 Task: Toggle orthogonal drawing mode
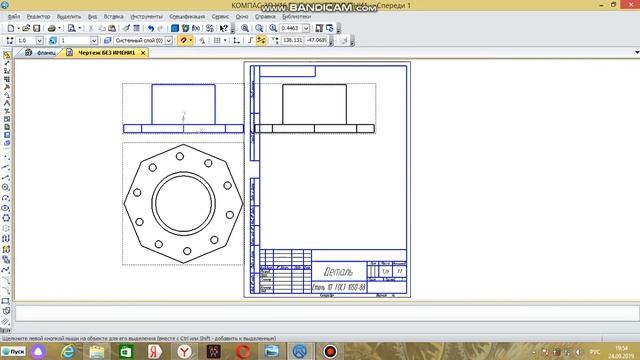(x=250, y=40)
